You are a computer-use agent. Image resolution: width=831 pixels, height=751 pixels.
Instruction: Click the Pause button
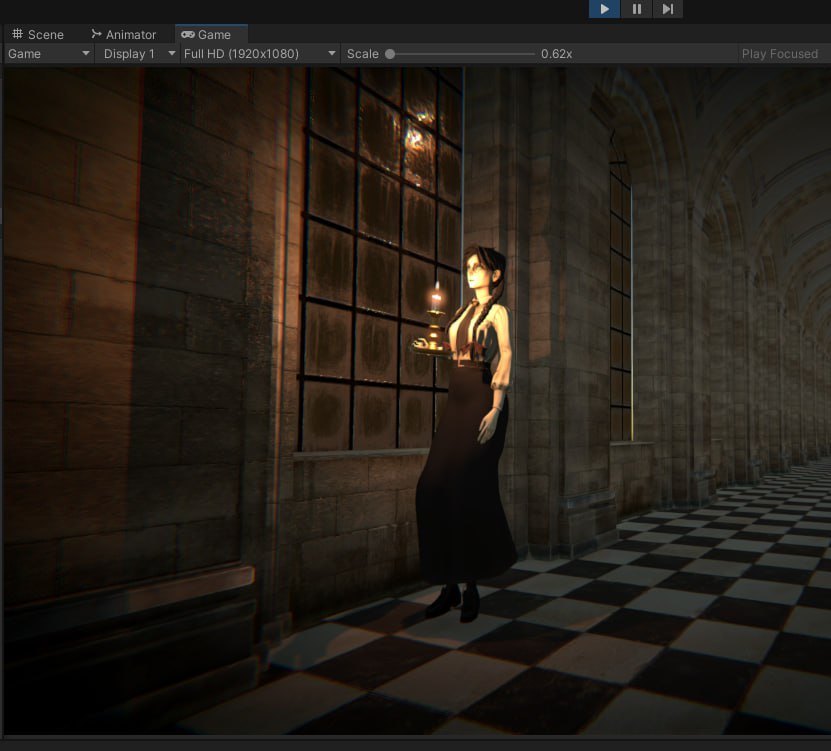[636, 9]
